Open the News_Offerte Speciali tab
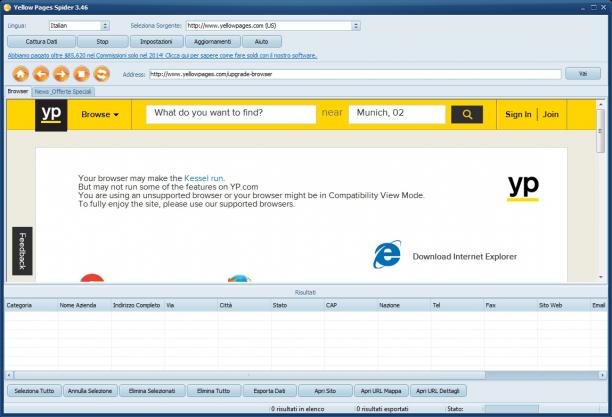The image size is (612, 417). 63,92
